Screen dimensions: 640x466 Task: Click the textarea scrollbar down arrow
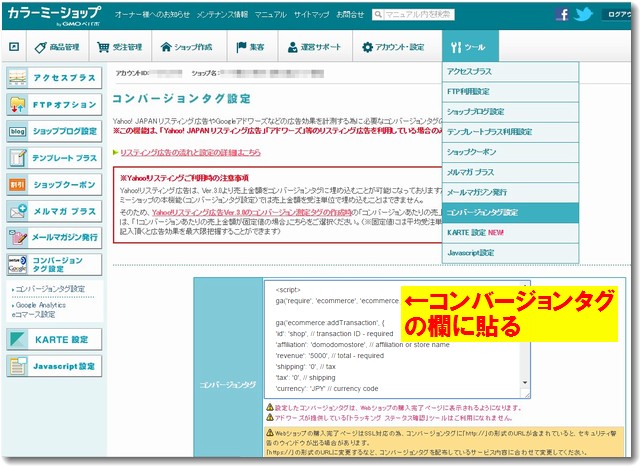[525, 383]
